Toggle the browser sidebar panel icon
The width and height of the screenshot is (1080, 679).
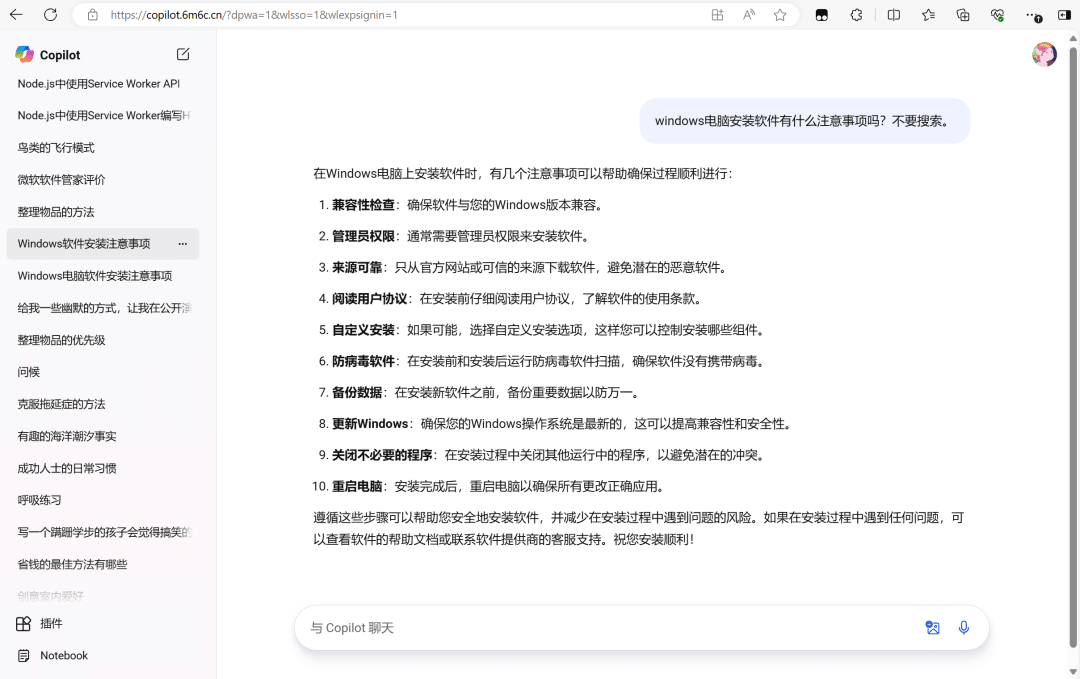pyautogui.click(x=1064, y=15)
